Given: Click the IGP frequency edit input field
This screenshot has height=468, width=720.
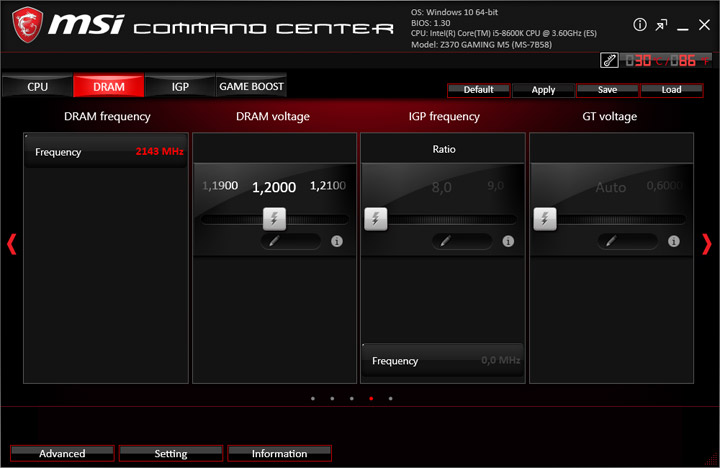Looking at the screenshot, I should tap(462, 241).
